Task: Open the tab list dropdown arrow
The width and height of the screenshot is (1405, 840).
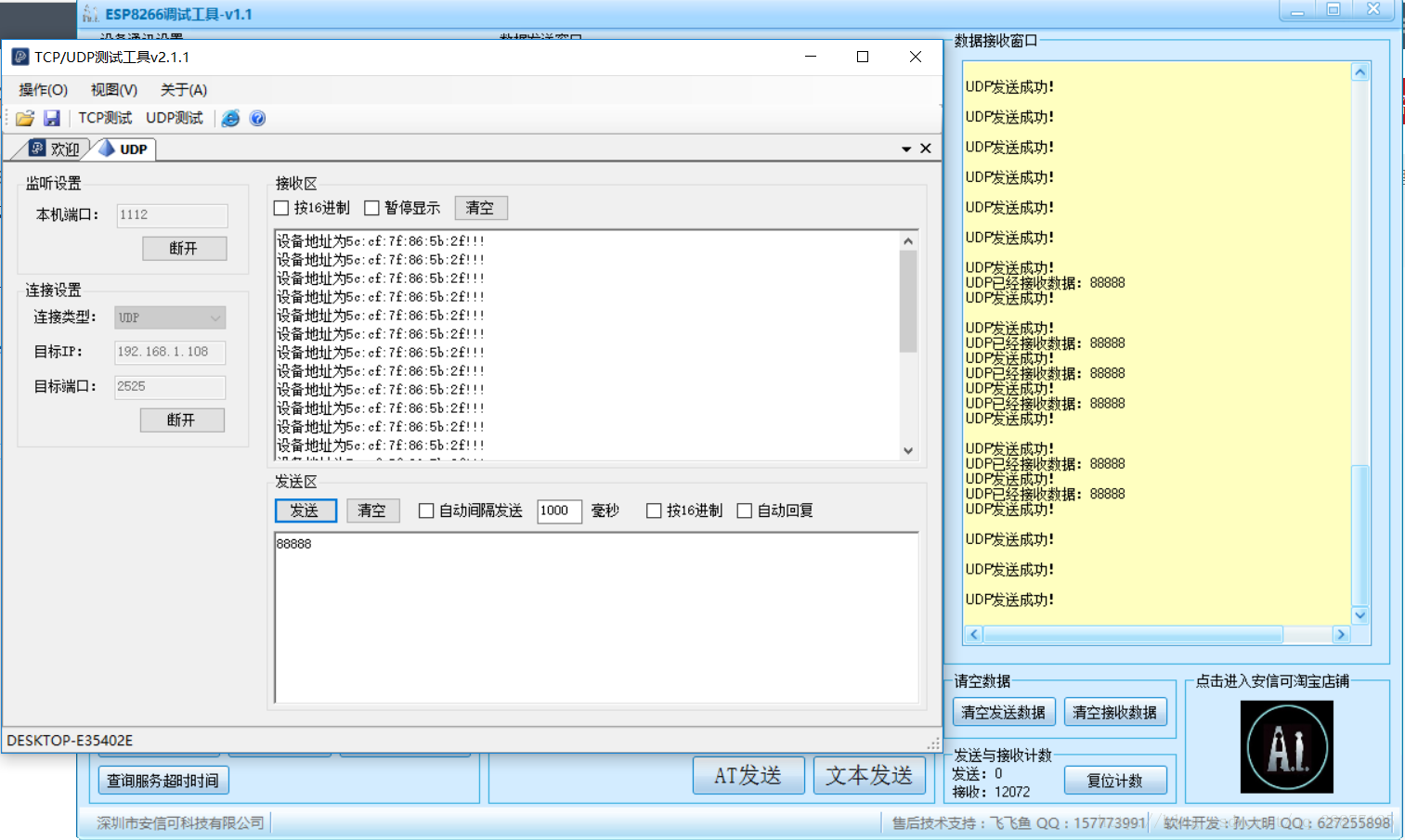Action: pos(906,149)
